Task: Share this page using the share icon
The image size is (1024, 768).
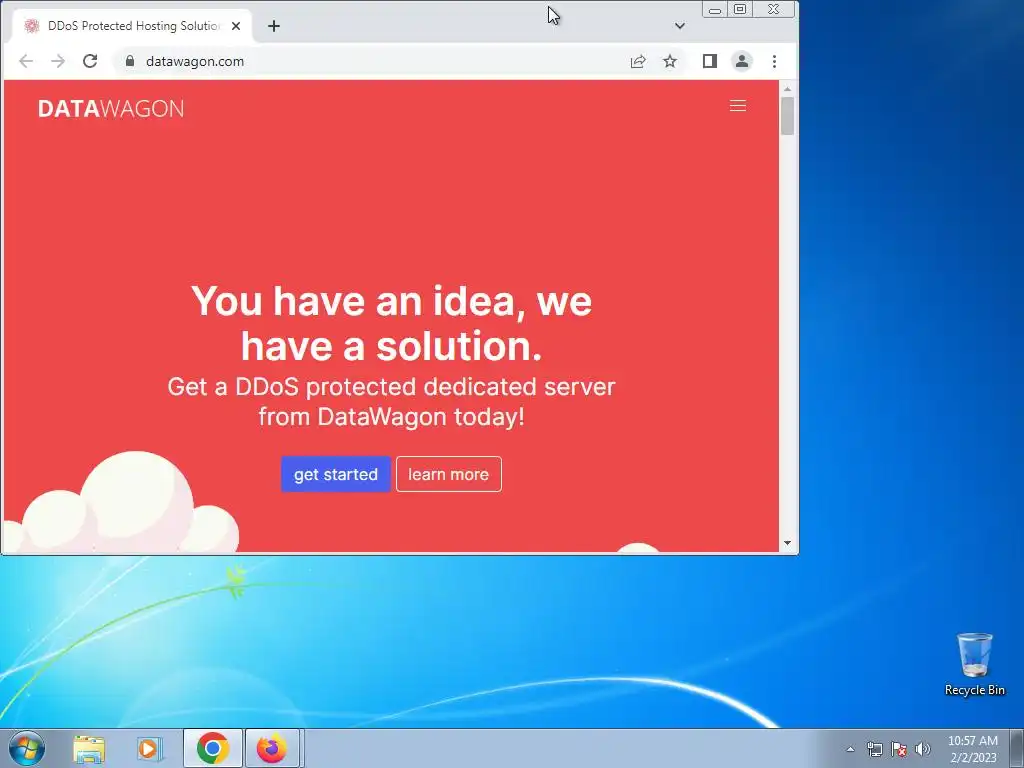Action: [638, 61]
